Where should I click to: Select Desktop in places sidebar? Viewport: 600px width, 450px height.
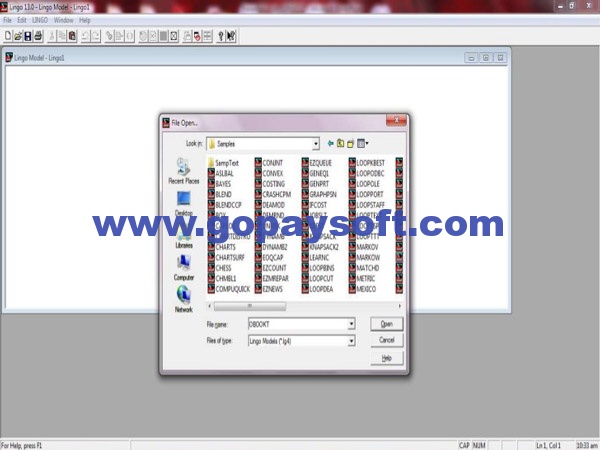[184, 204]
